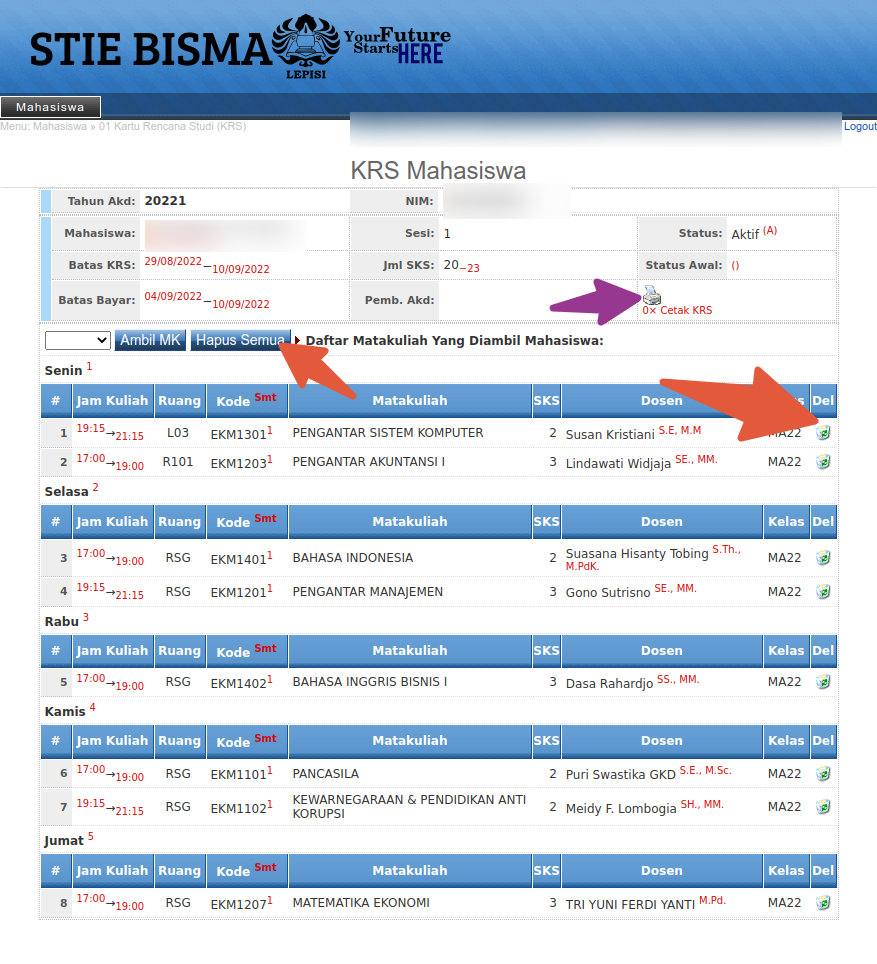Click the Logout link
Screen dimensions: 877x964
point(860,126)
